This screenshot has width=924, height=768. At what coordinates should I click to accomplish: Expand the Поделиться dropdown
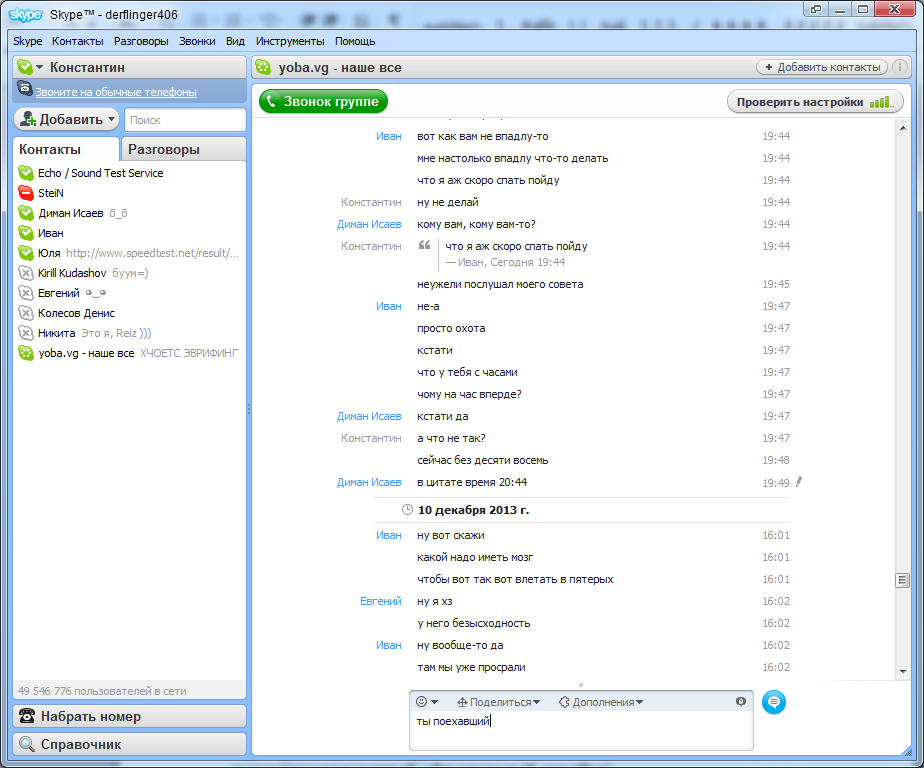(x=499, y=702)
